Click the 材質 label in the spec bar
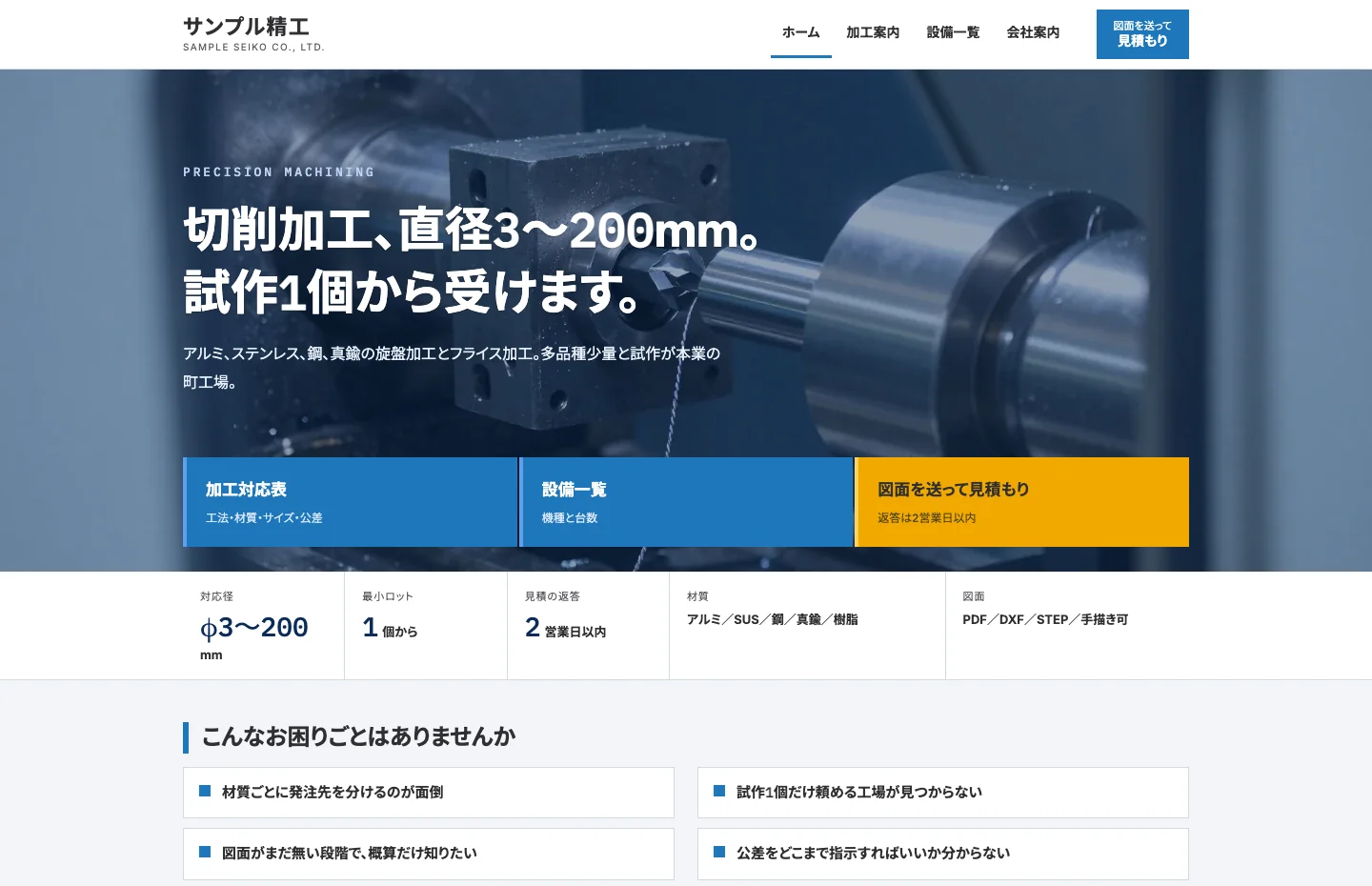 click(697, 596)
